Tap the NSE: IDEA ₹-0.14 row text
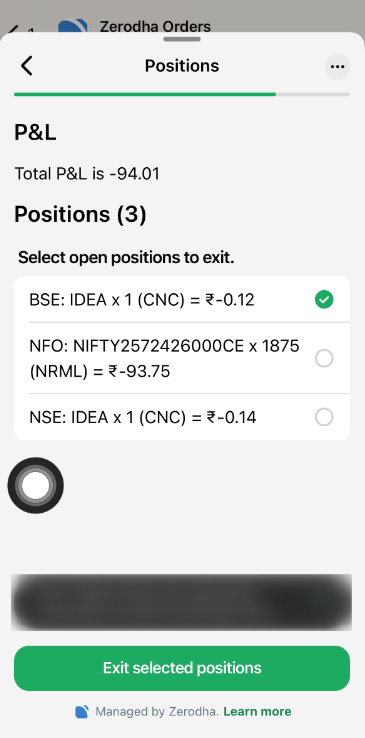This screenshot has width=365, height=738. click(143, 417)
